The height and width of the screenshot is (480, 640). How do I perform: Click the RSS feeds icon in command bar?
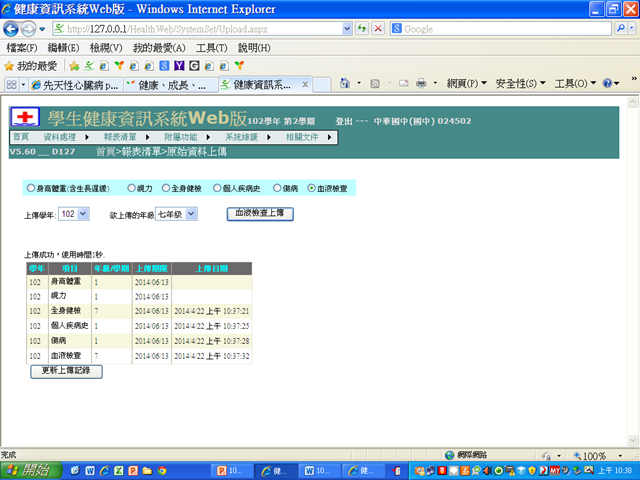[x=375, y=84]
